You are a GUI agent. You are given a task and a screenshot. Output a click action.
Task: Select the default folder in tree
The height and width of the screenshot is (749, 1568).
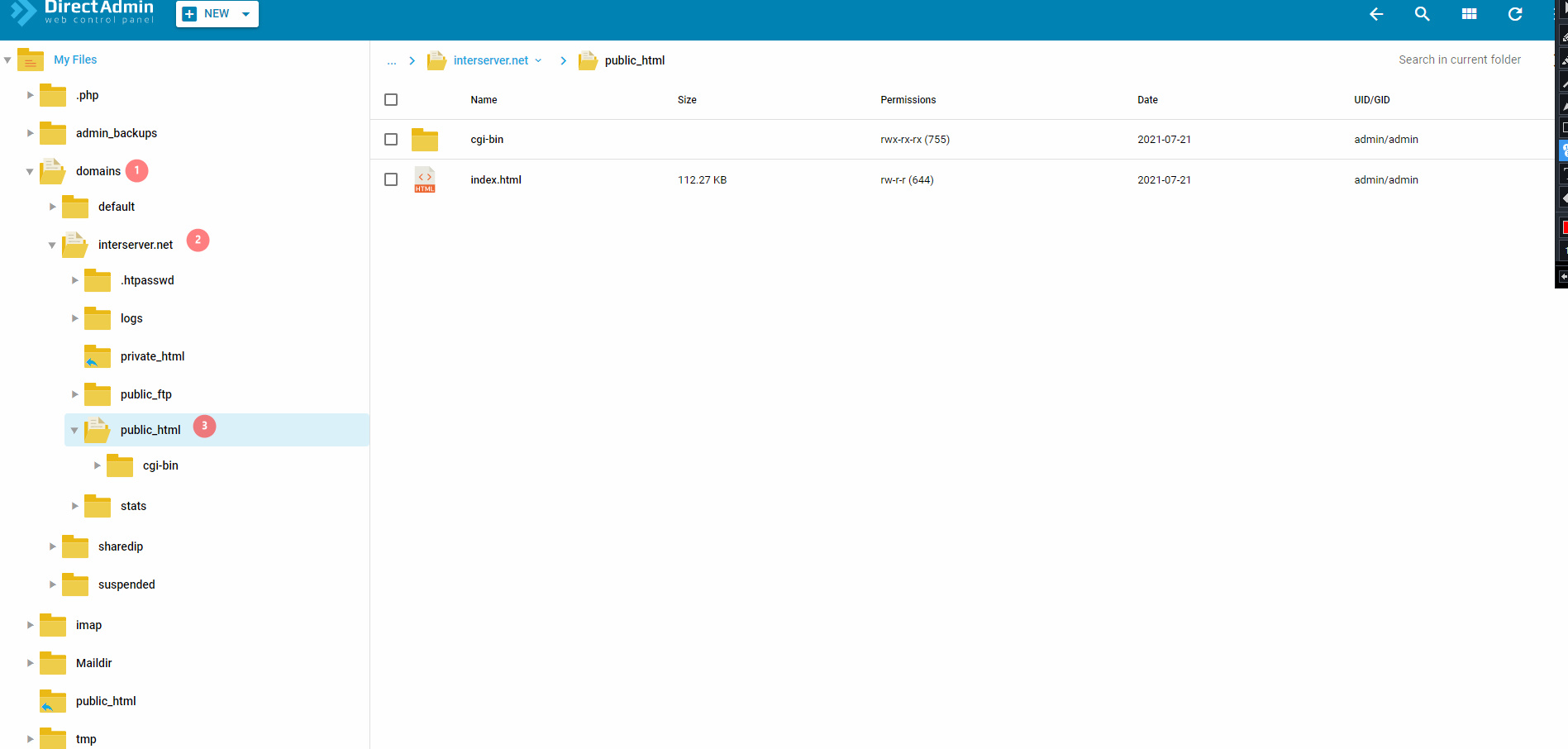[117, 207]
